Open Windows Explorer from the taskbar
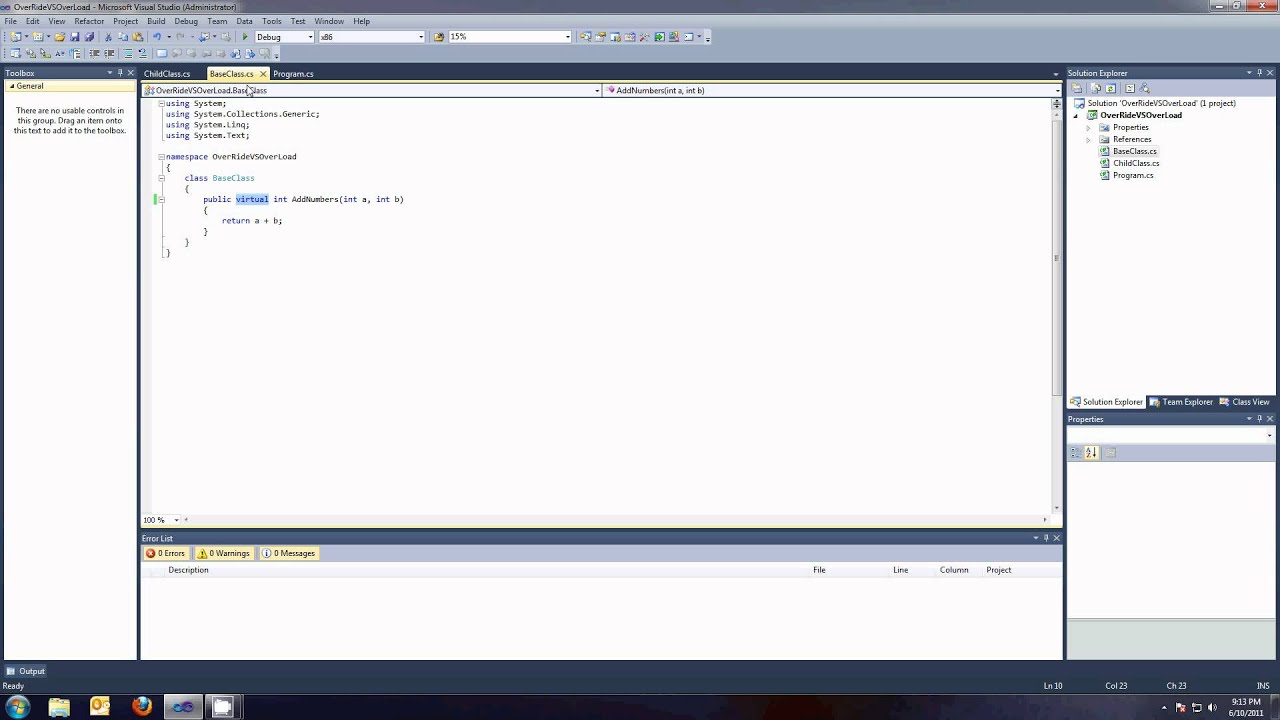1280x720 pixels. point(59,707)
